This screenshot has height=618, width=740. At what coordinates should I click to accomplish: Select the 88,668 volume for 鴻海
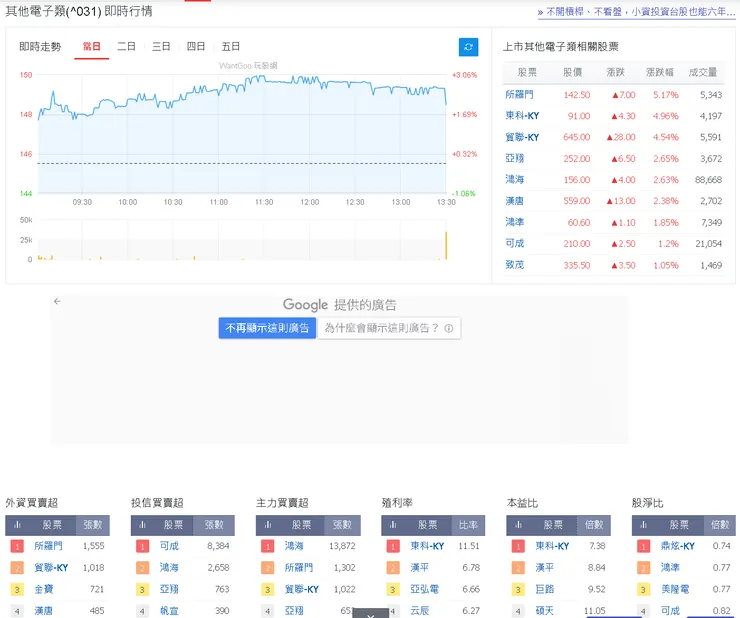(x=708, y=180)
